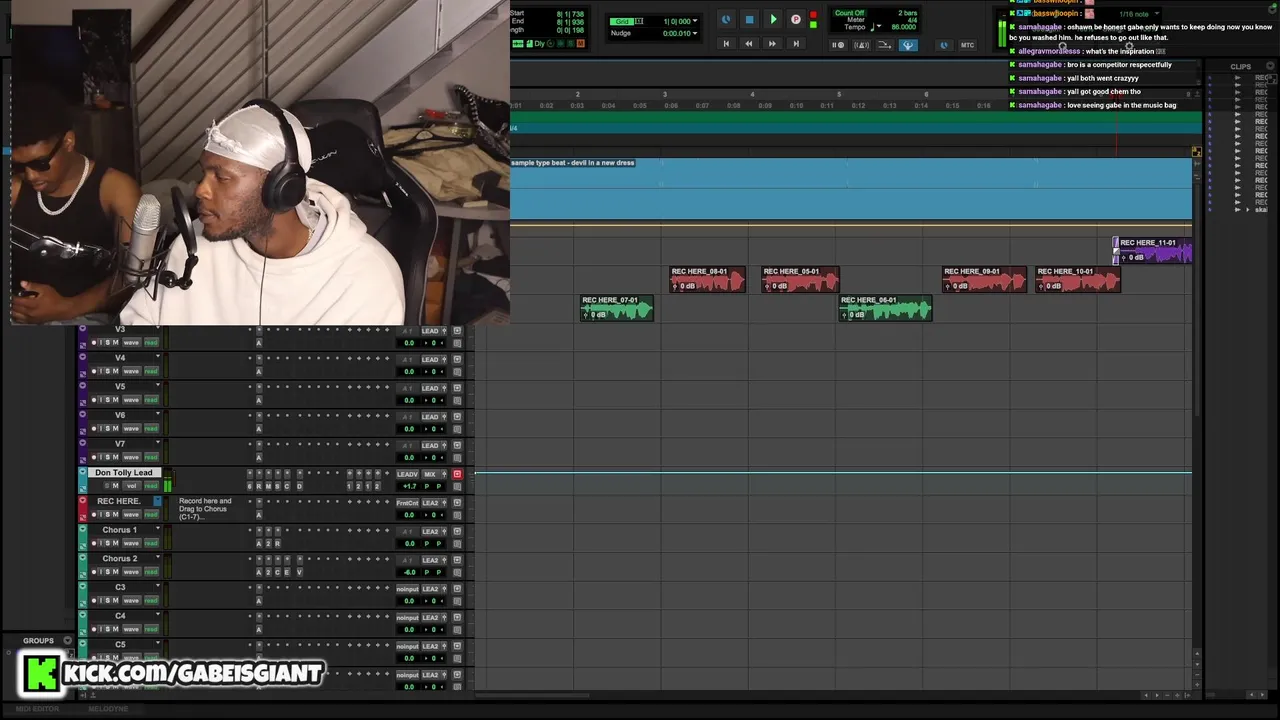Open the MIX output selector on Don Tolly Lead
Image resolution: width=1280 pixels, height=720 pixels.
pyautogui.click(x=431, y=474)
